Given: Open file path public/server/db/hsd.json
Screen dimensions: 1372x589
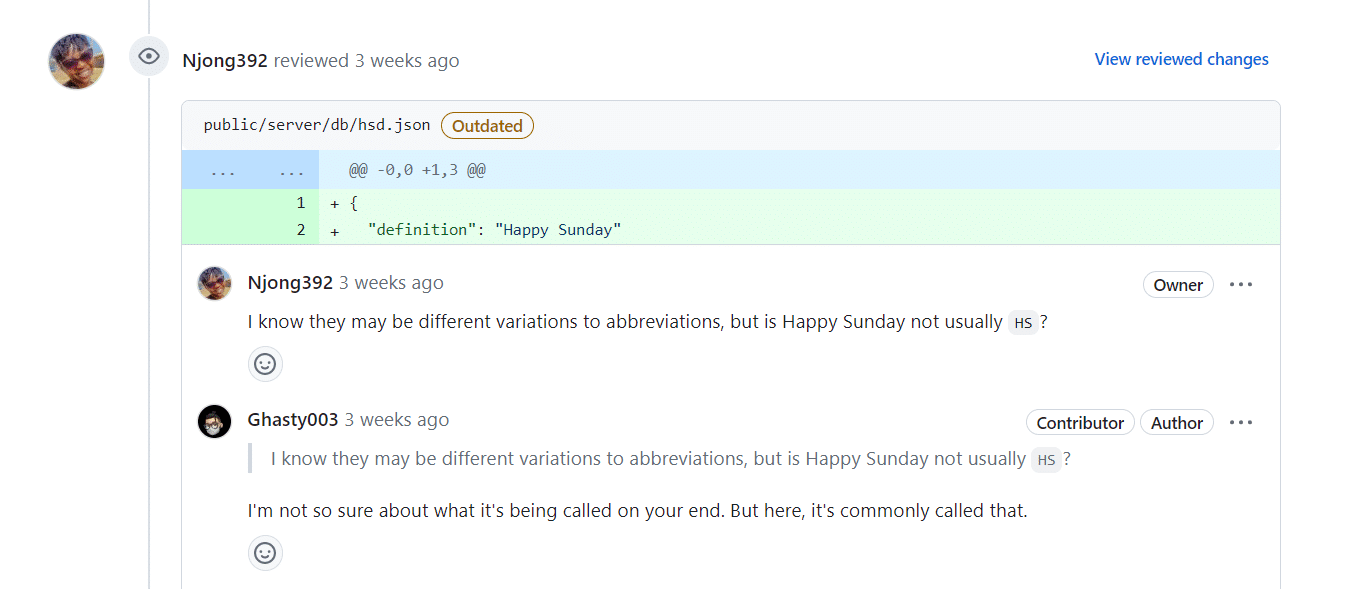Looking at the screenshot, I should (x=317, y=125).
